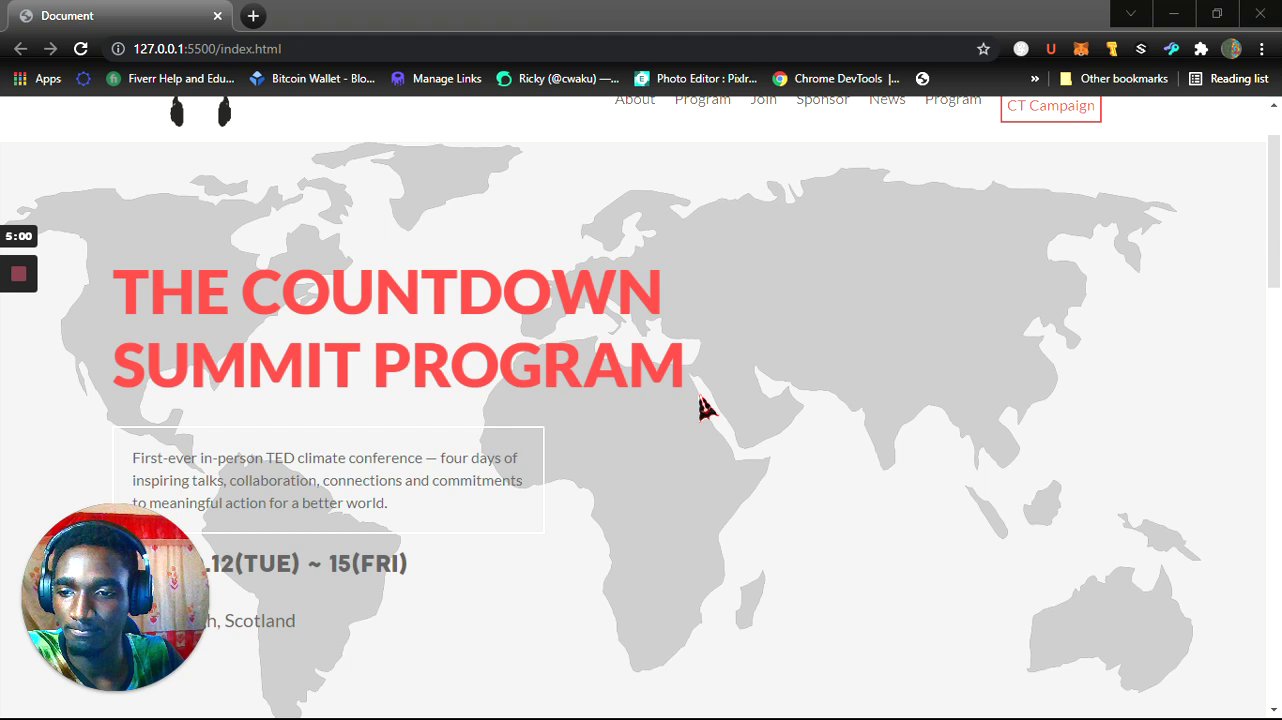Open Fiverr Help and Edu bookmark
The height and width of the screenshot is (720, 1282).
coord(170,79)
